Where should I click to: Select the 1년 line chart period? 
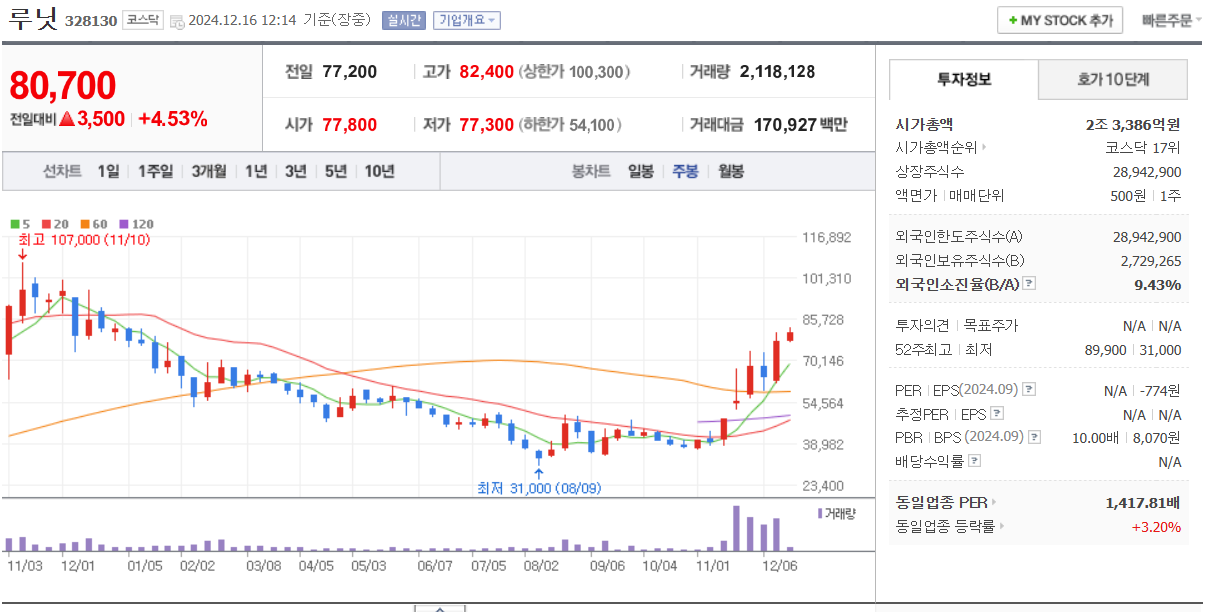256,171
